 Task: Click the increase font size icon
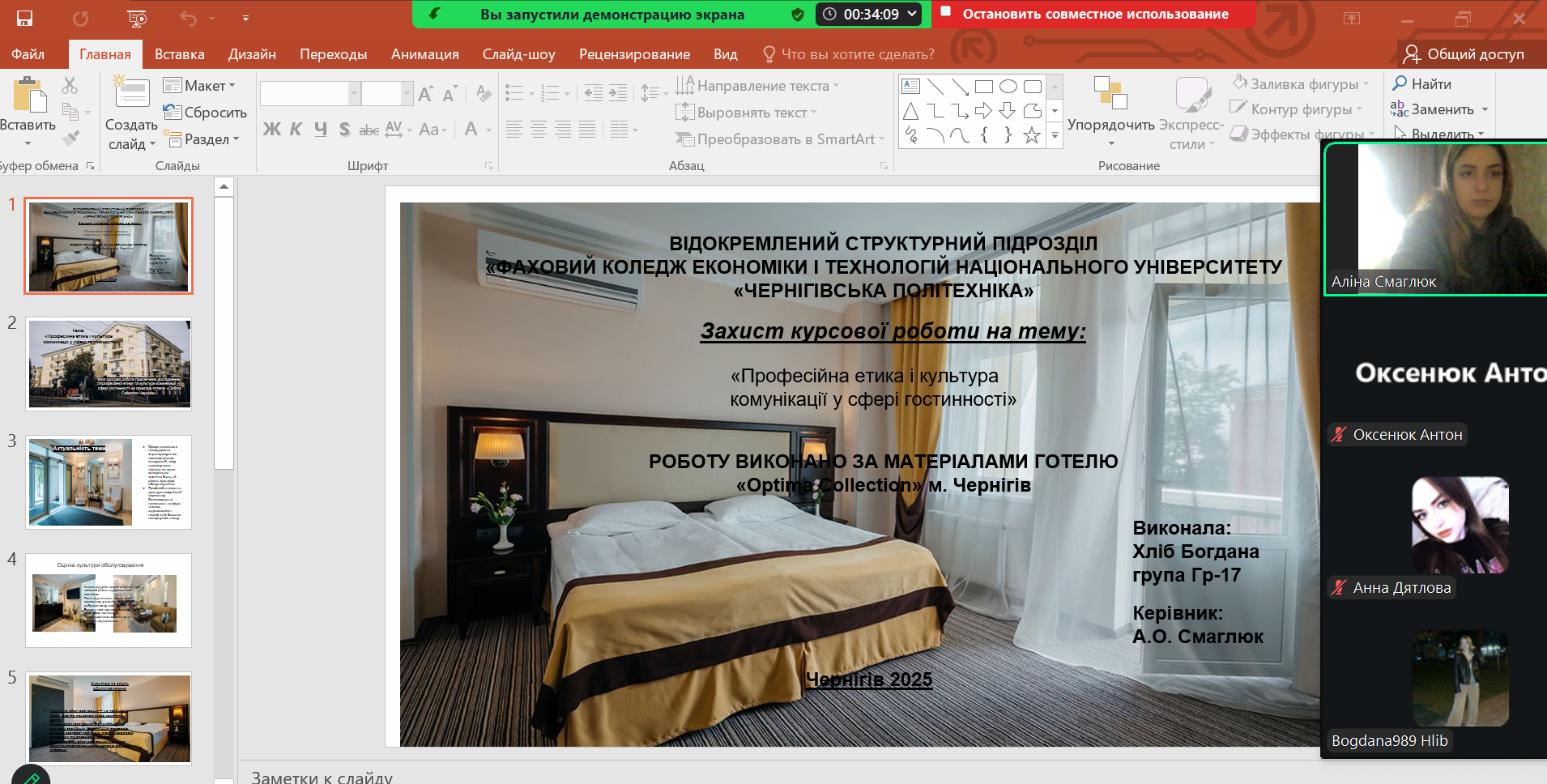(x=425, y=94)
